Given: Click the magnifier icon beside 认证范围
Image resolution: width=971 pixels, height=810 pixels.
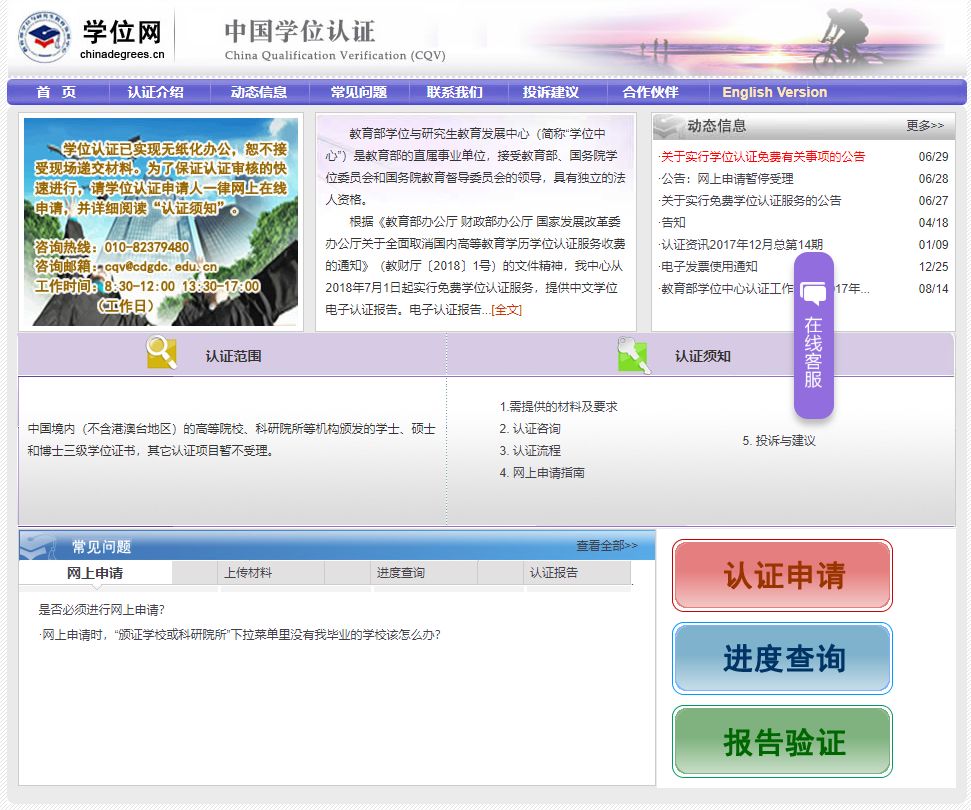Looking at the screenshot, I should click(x=161, y=353).
